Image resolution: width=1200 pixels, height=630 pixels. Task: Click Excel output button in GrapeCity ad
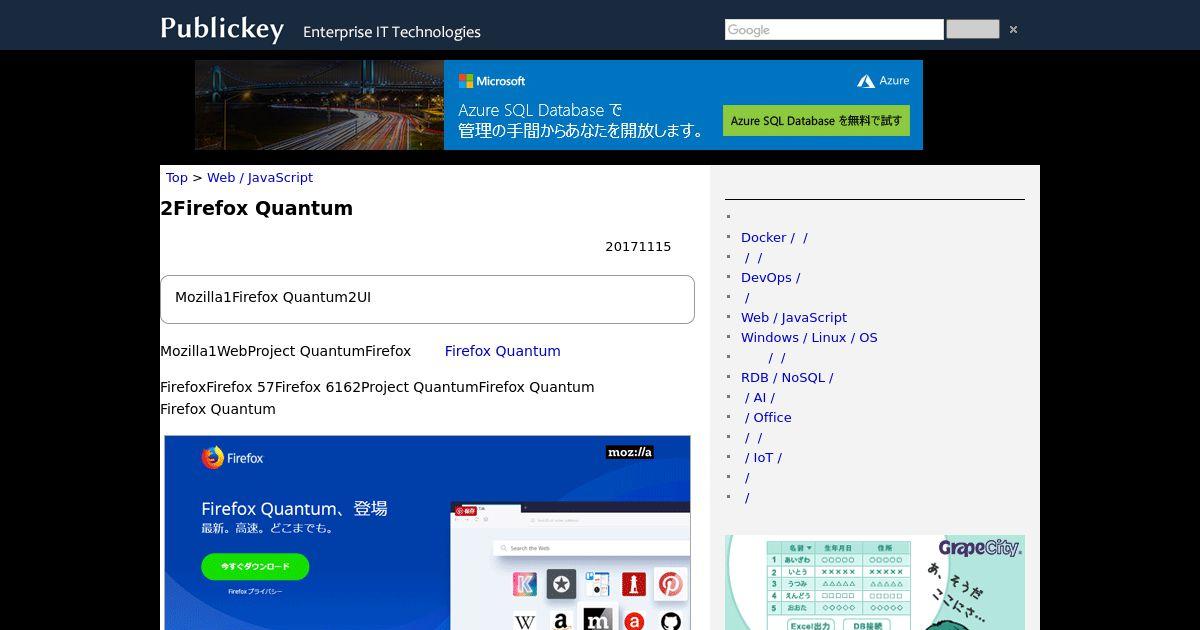click(x=810, y=626)
